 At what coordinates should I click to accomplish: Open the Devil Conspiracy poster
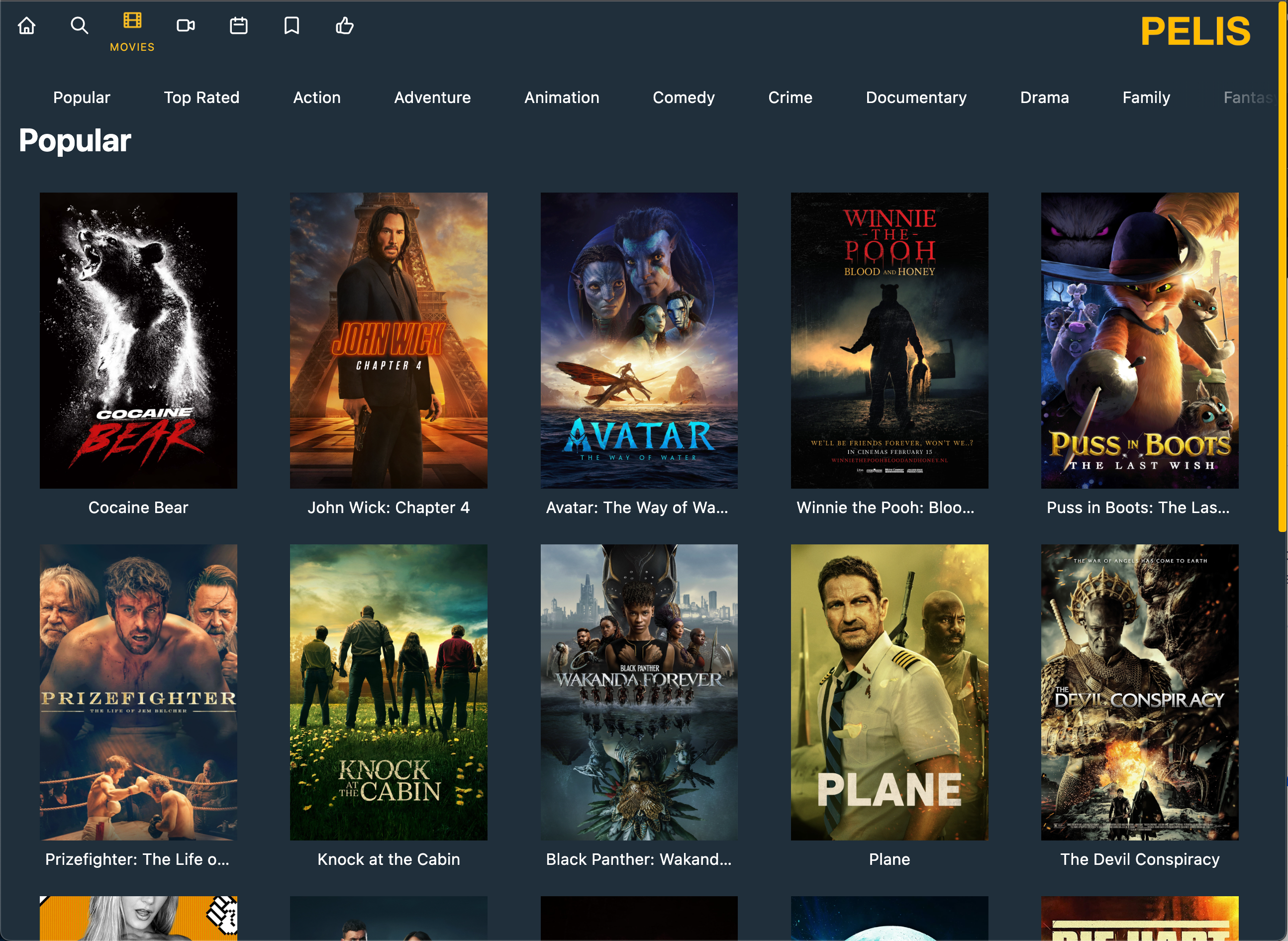click(x=1139, y=692)
